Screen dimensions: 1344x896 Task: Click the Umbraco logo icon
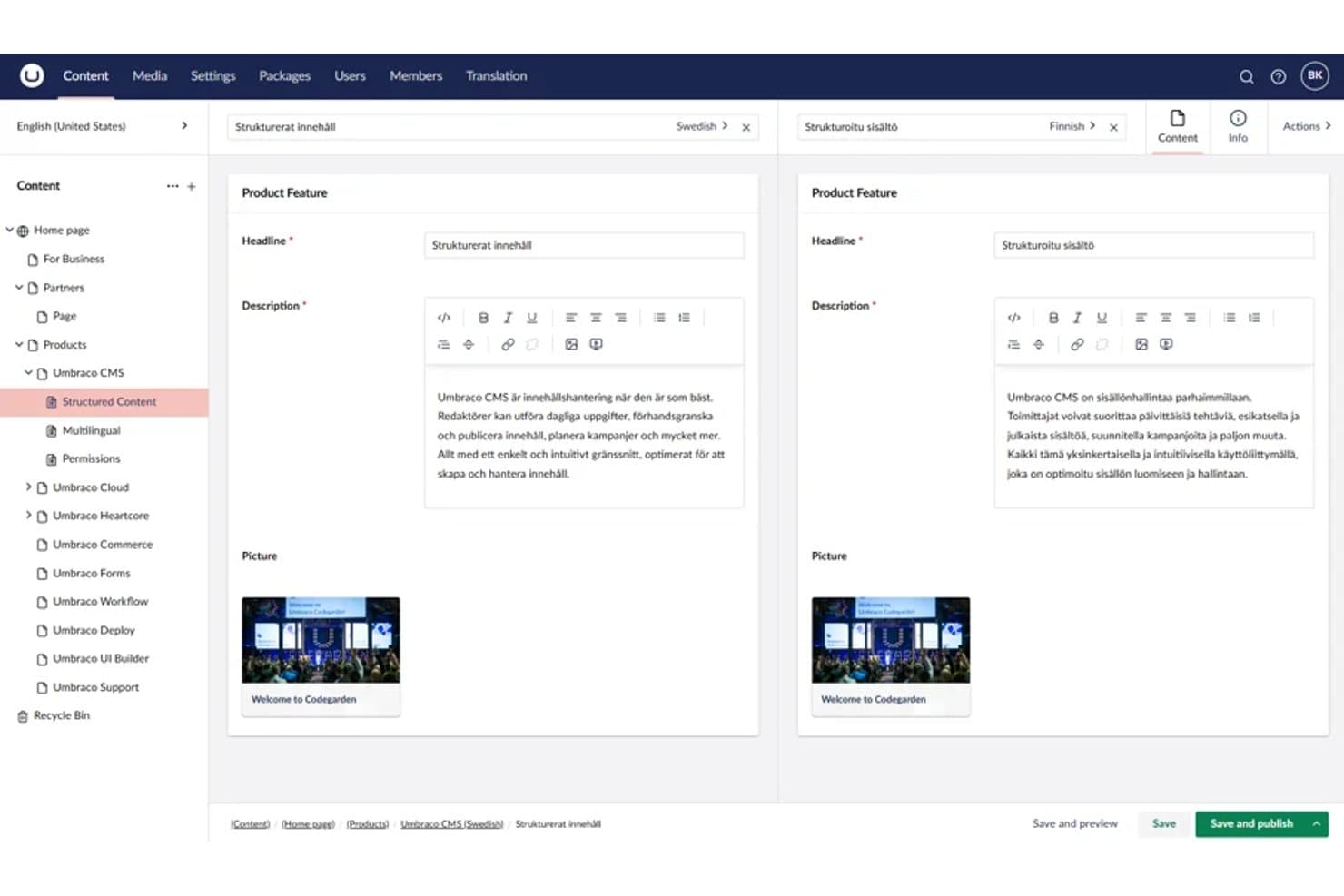point(32,75)
